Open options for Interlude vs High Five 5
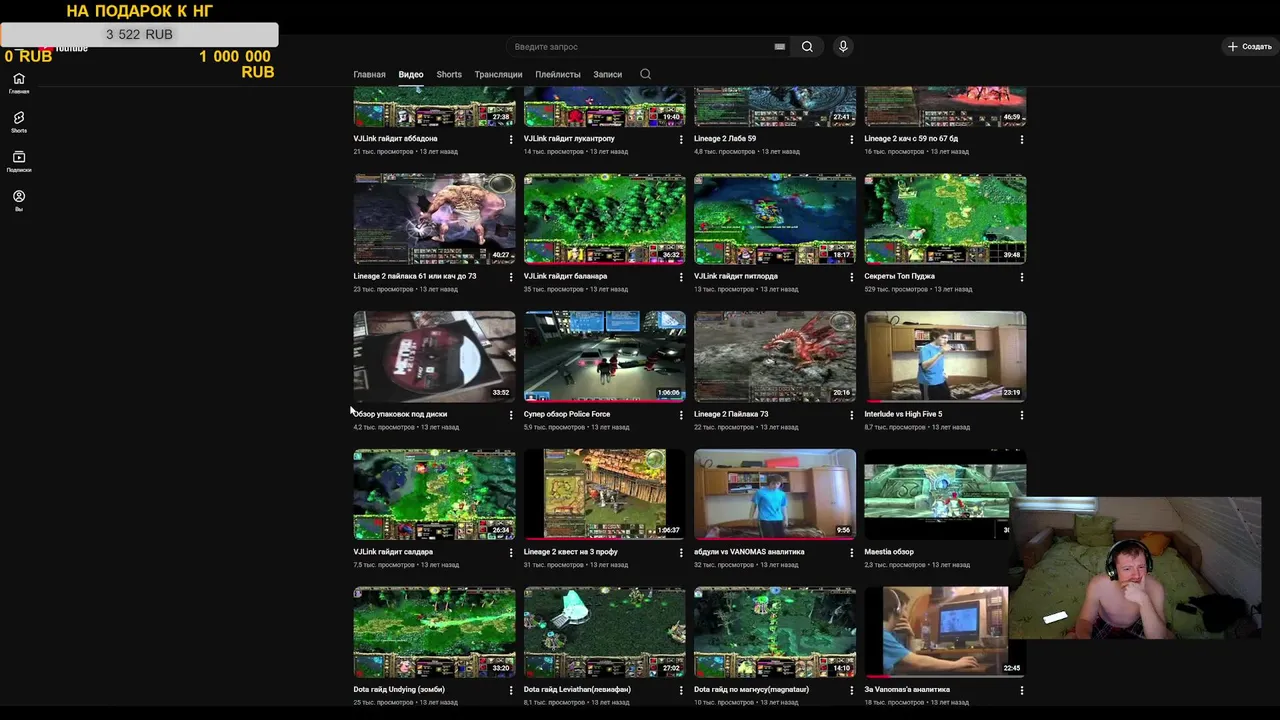Viewport: 1280px width, 720px height. coord(1021,414)
